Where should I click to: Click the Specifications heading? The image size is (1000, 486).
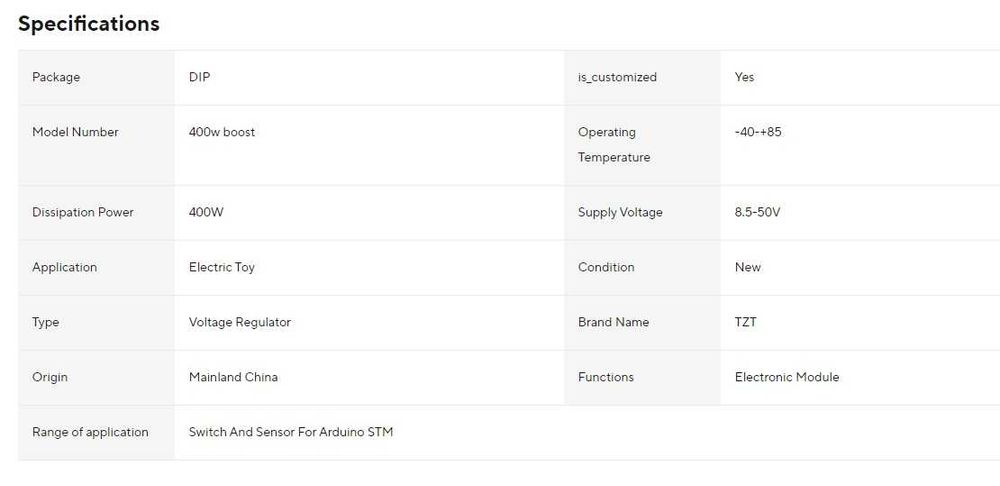(x=89, y=24)
